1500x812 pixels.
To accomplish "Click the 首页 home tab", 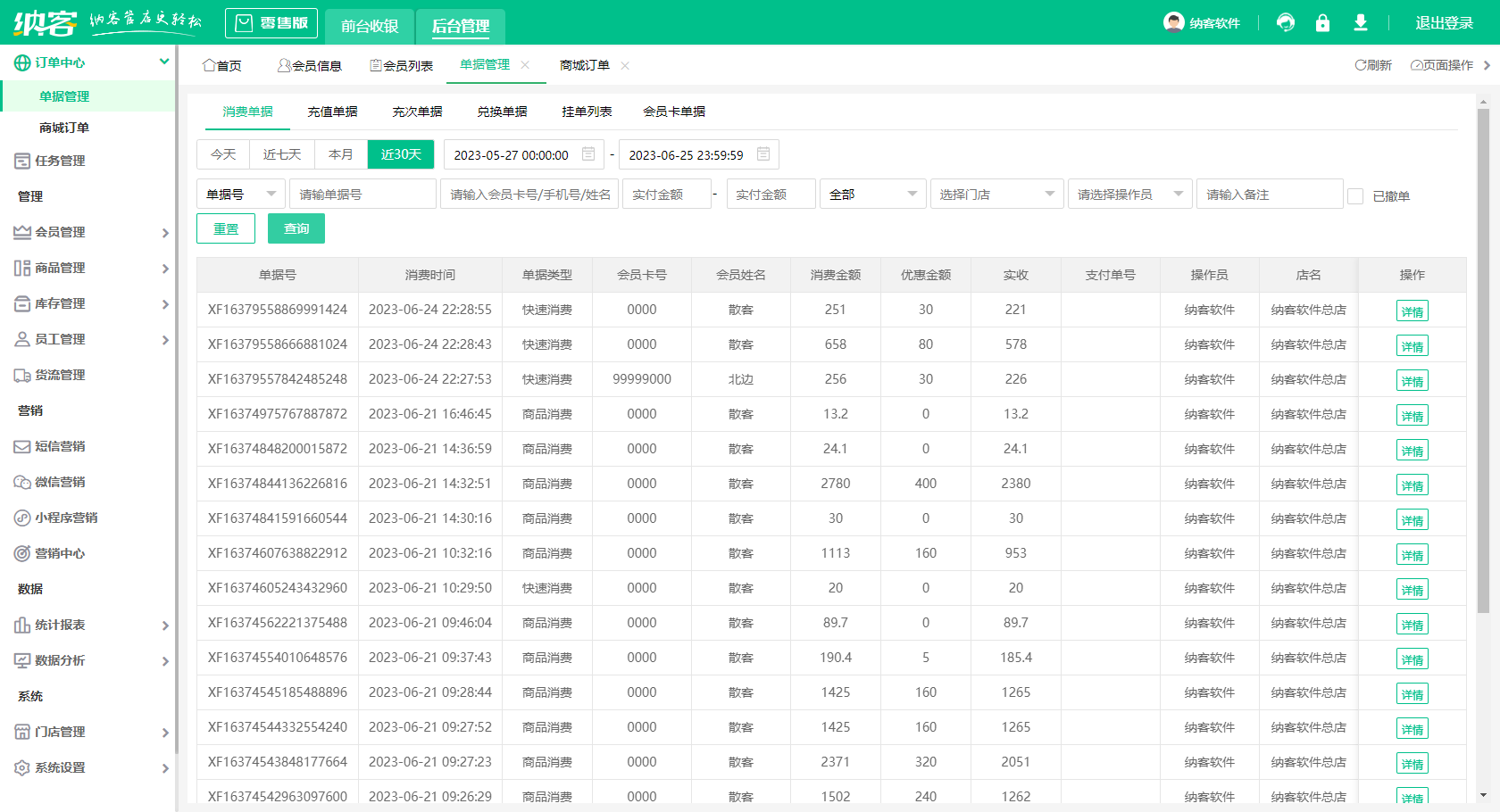I will coord(222,65).
